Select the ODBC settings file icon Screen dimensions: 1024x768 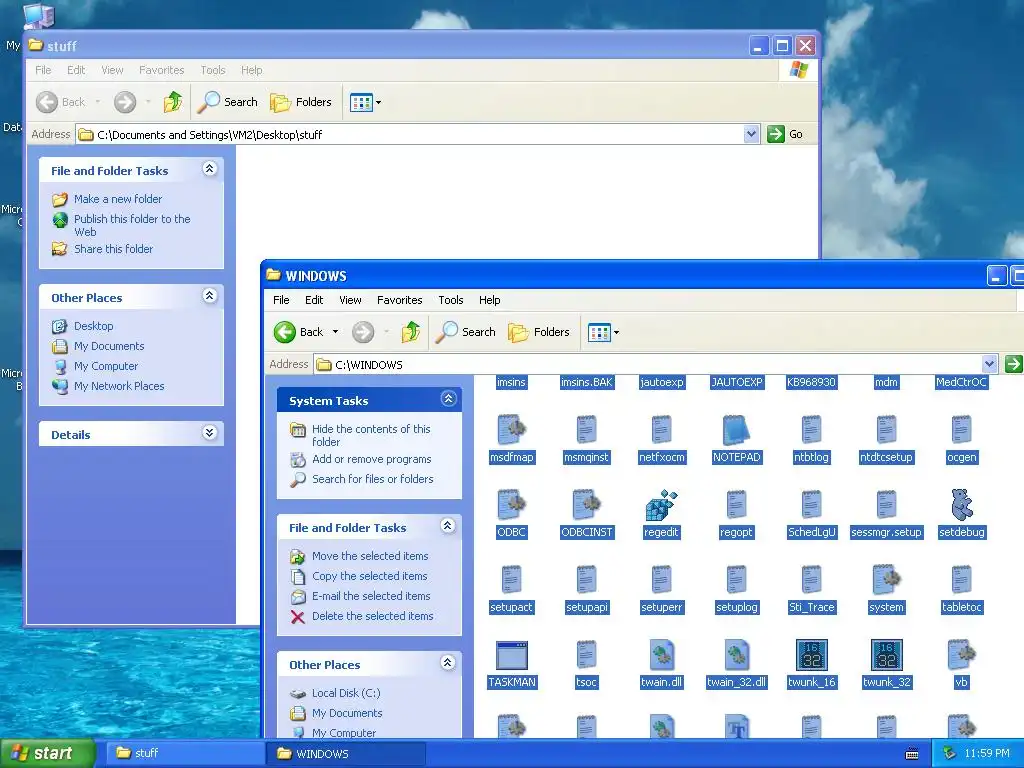point(511,505)
